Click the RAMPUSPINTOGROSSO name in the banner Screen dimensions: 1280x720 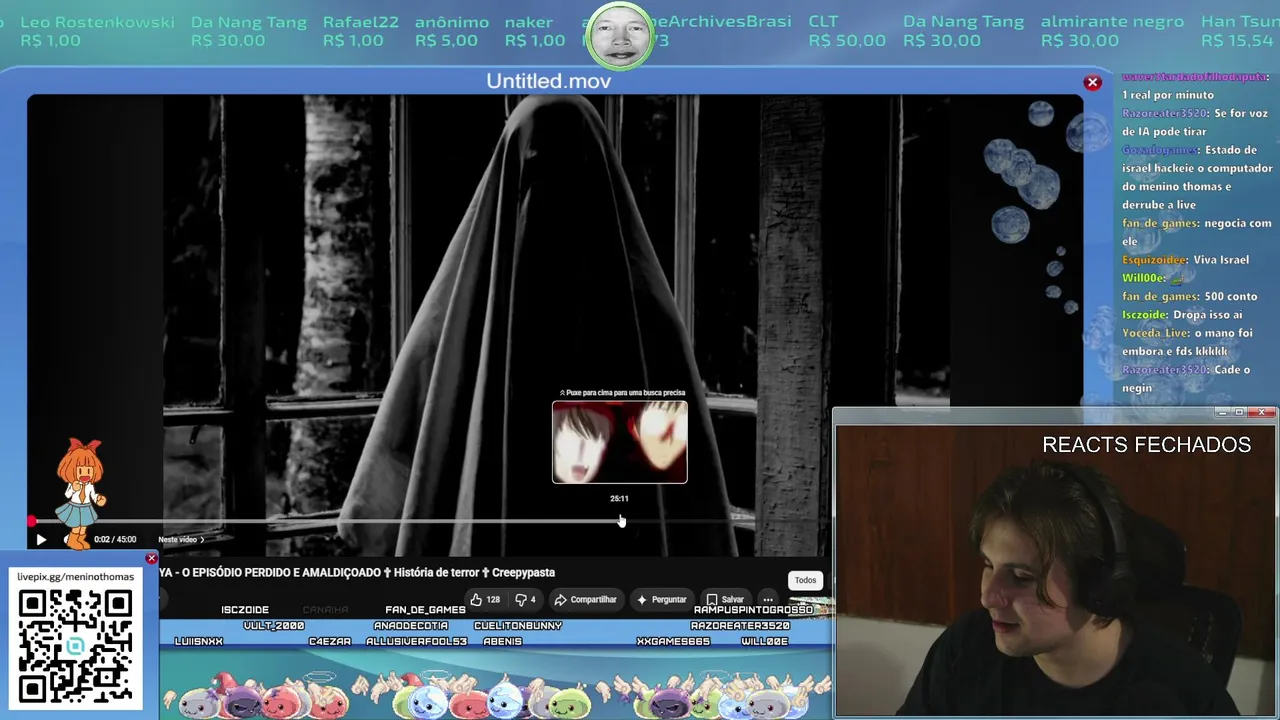(753, 610)
